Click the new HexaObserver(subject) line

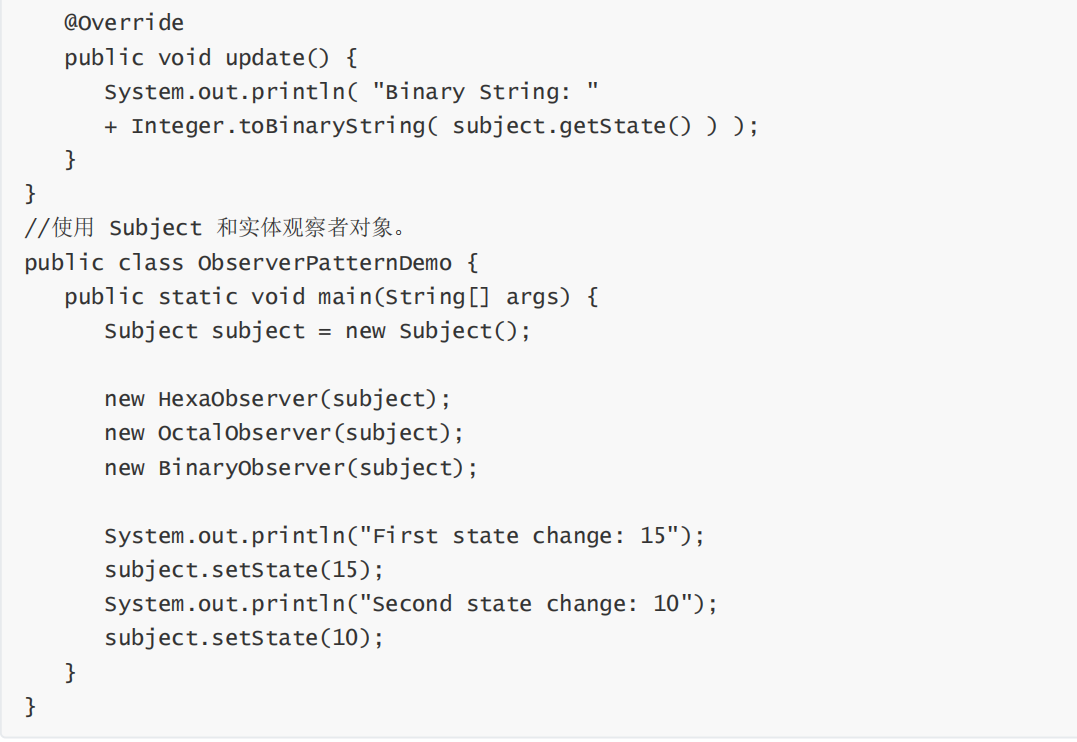click(277, 399)
